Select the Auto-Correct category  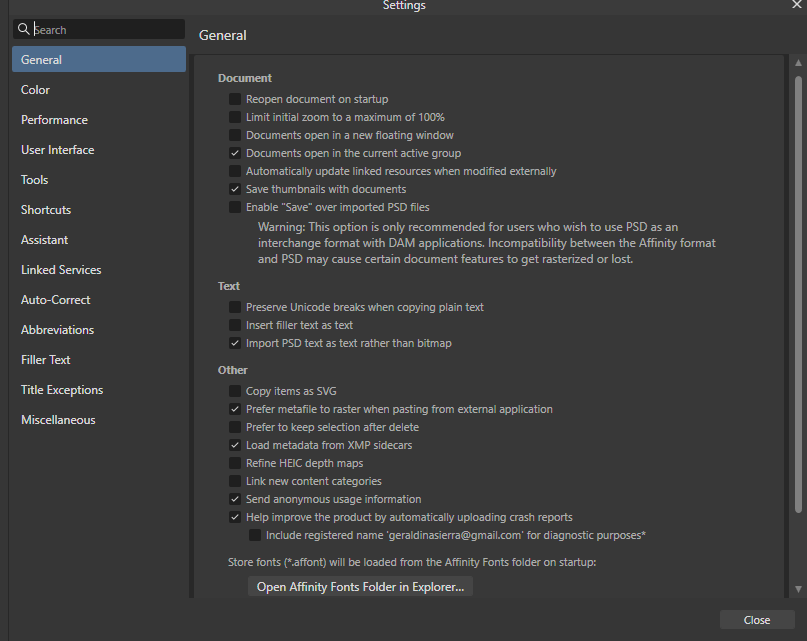55,299
